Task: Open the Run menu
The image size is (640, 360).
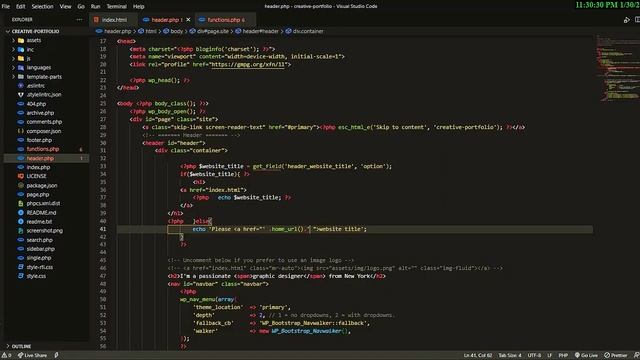Action: tap(96, 7)
